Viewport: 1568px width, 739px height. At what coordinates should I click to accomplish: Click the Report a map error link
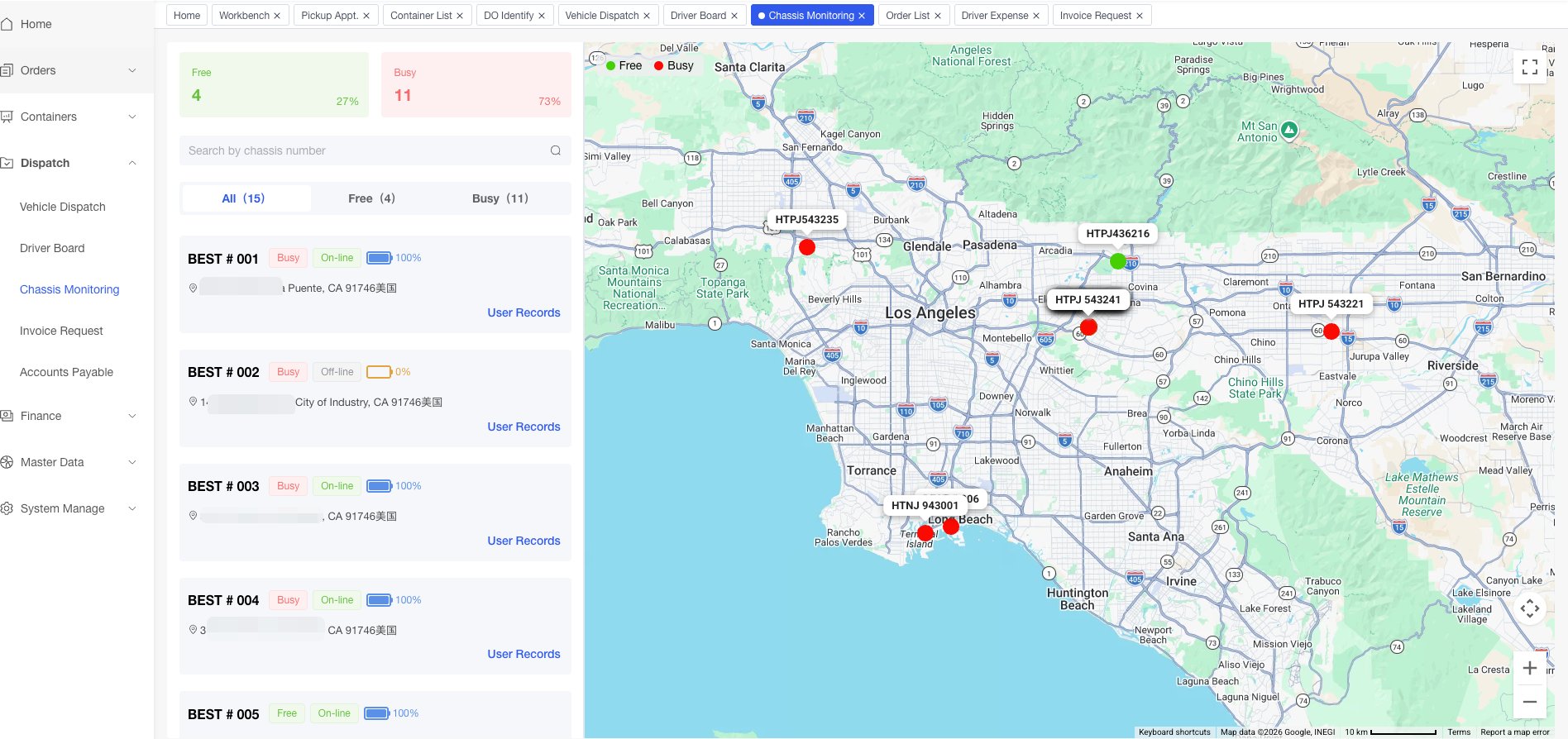(1515, 732)
